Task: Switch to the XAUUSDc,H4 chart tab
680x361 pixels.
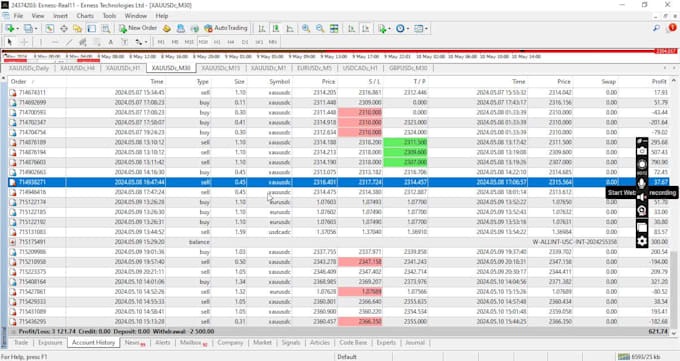Action: (77, 68)
